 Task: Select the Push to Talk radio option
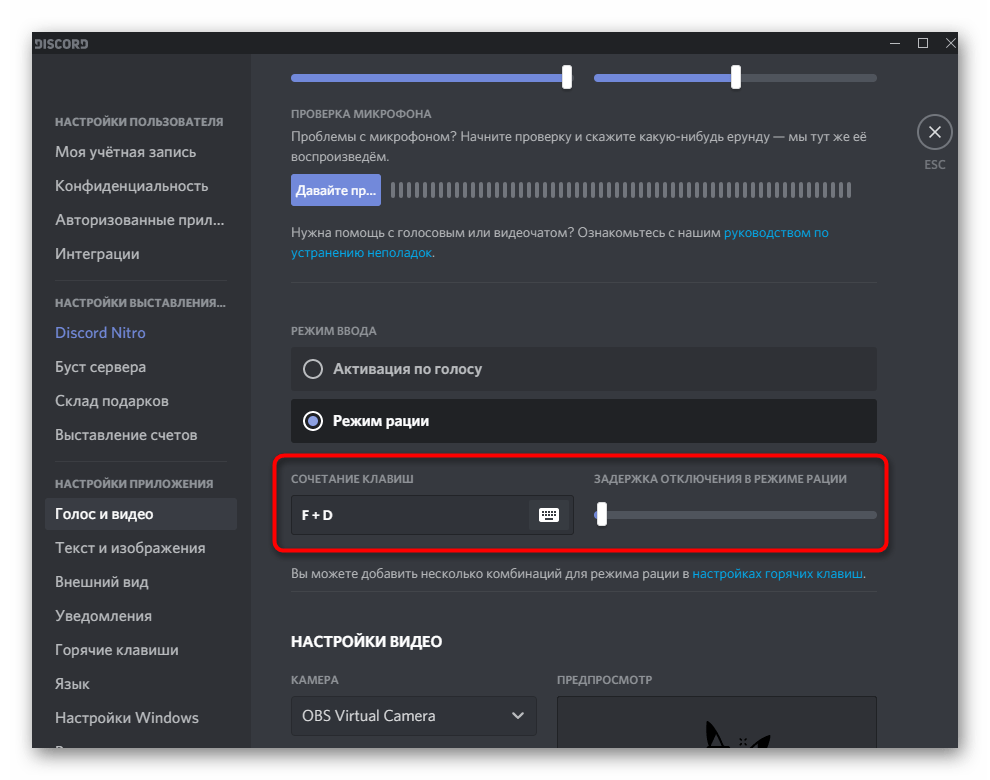click(x=583, y=421)
